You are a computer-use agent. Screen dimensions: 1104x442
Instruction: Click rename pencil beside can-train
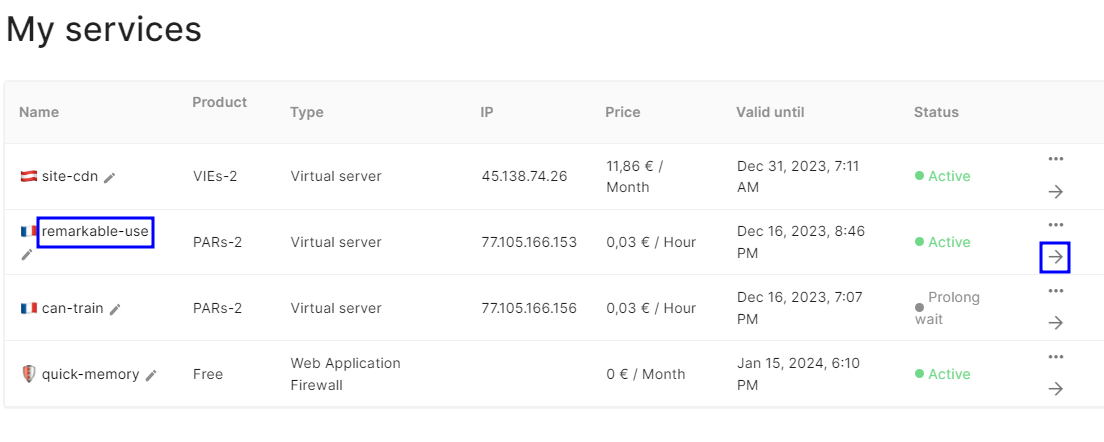click(115, 309)
